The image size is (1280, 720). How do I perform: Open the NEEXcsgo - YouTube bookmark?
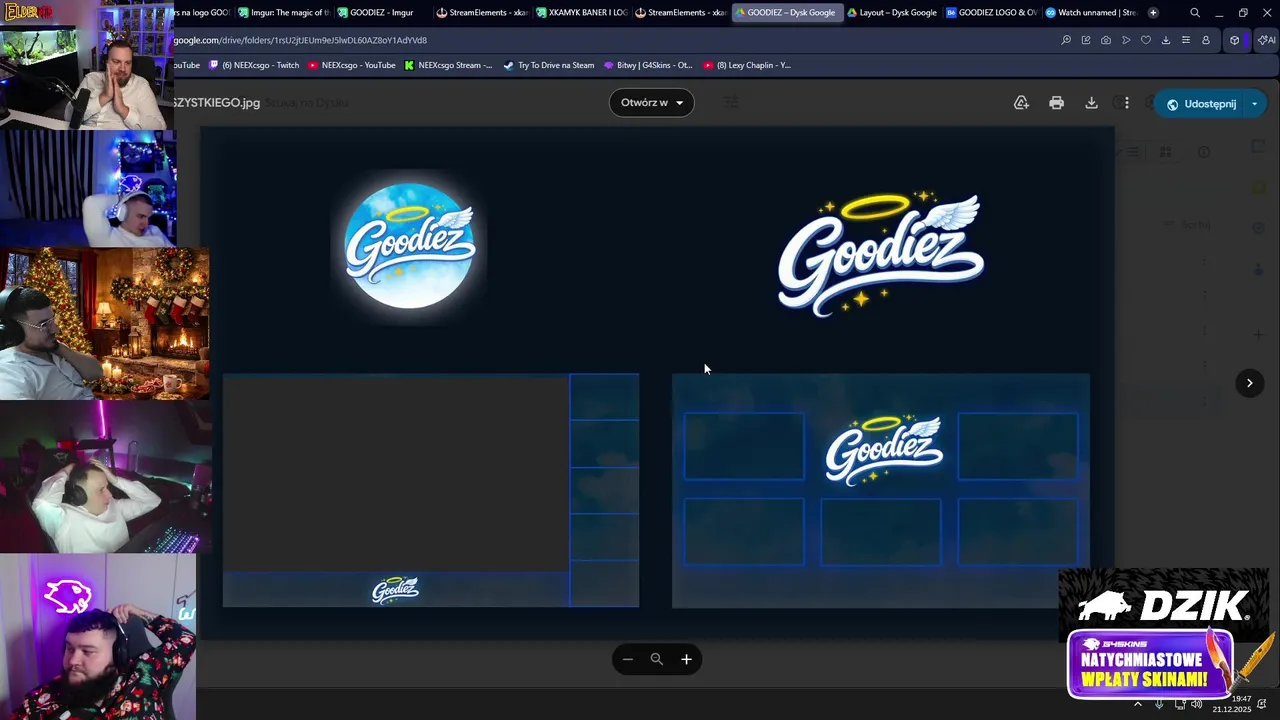tap(352, 65)
